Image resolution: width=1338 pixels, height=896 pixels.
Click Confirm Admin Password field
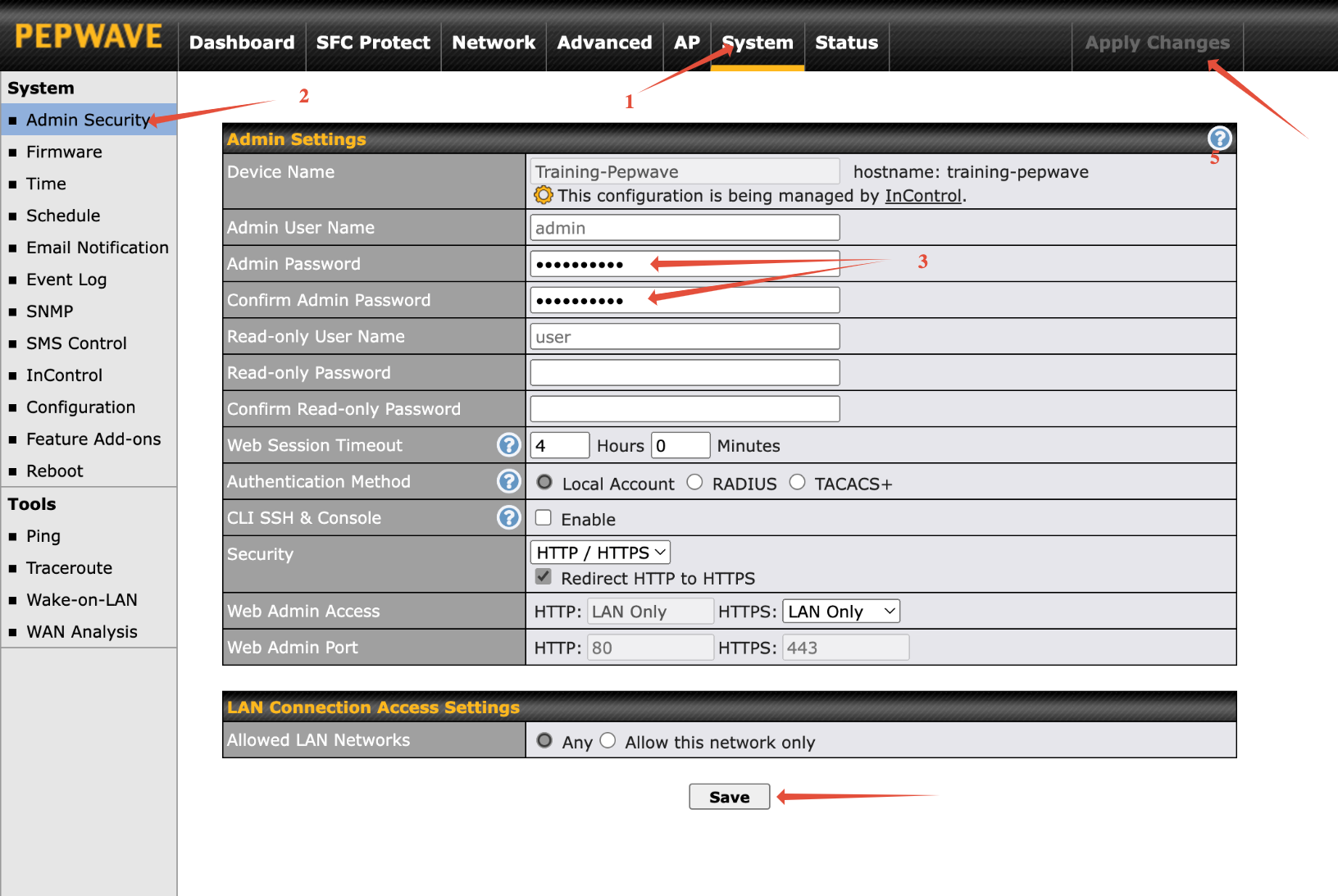(685, 300)
